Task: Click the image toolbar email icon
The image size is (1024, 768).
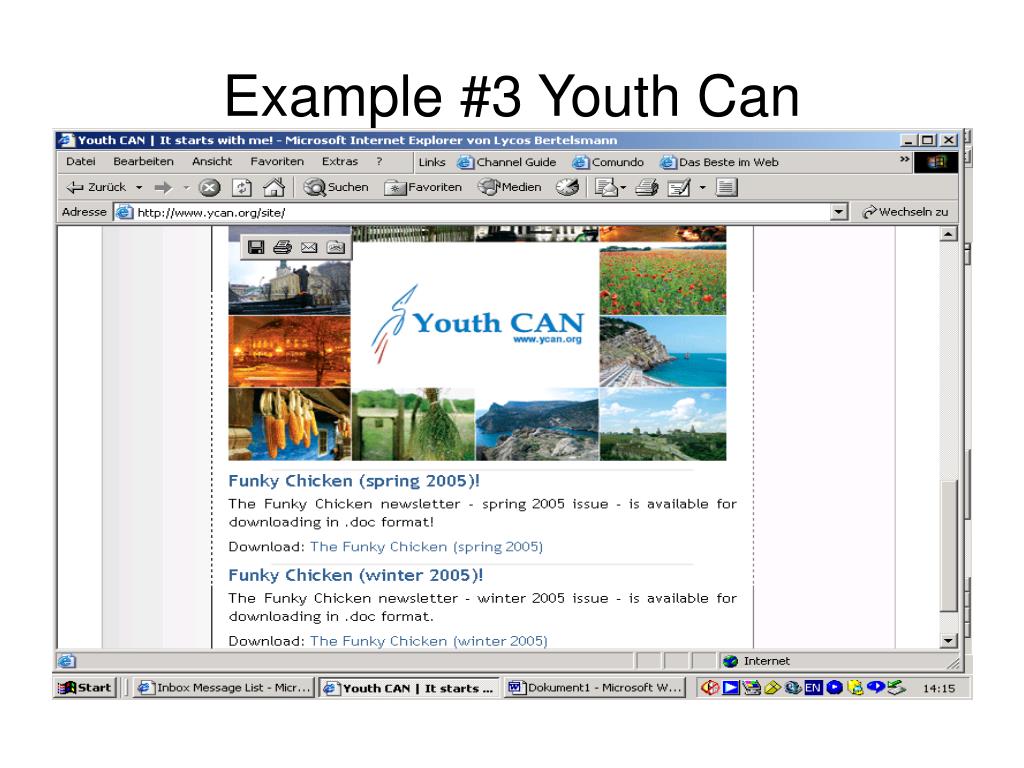Action: coord(309,247)
